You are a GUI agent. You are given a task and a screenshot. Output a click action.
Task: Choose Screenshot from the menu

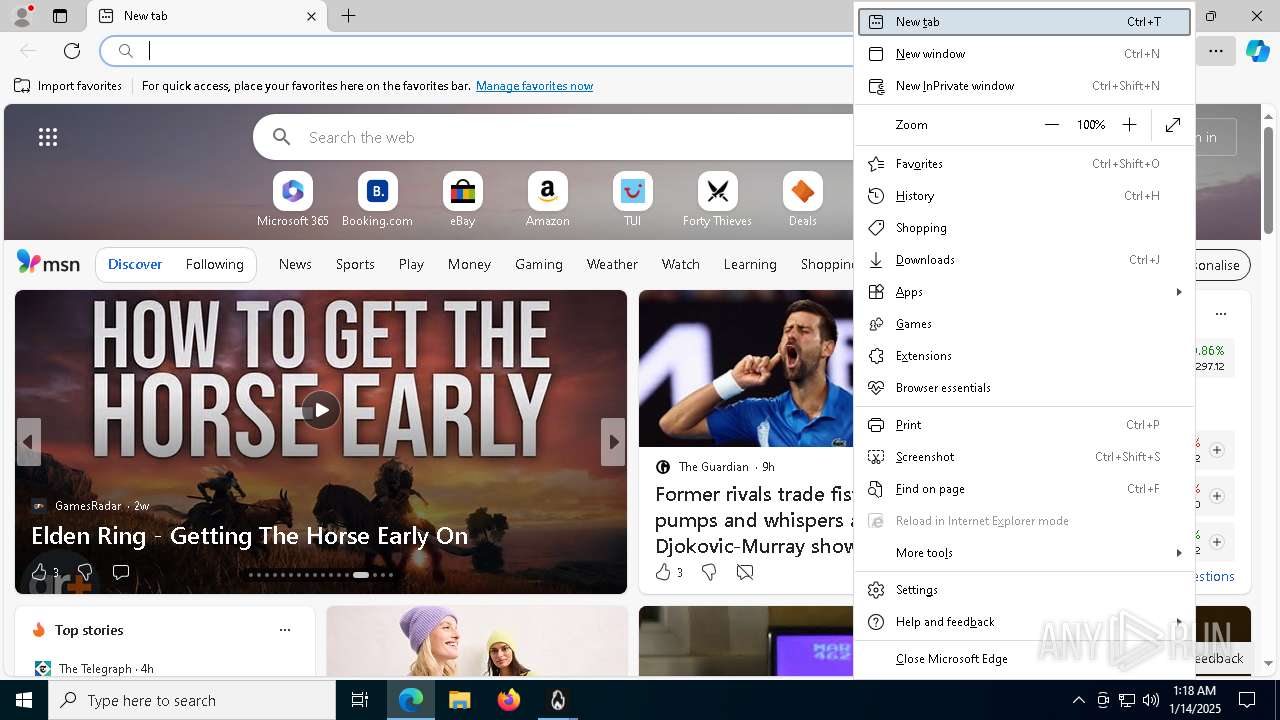tap(1025, 457)
